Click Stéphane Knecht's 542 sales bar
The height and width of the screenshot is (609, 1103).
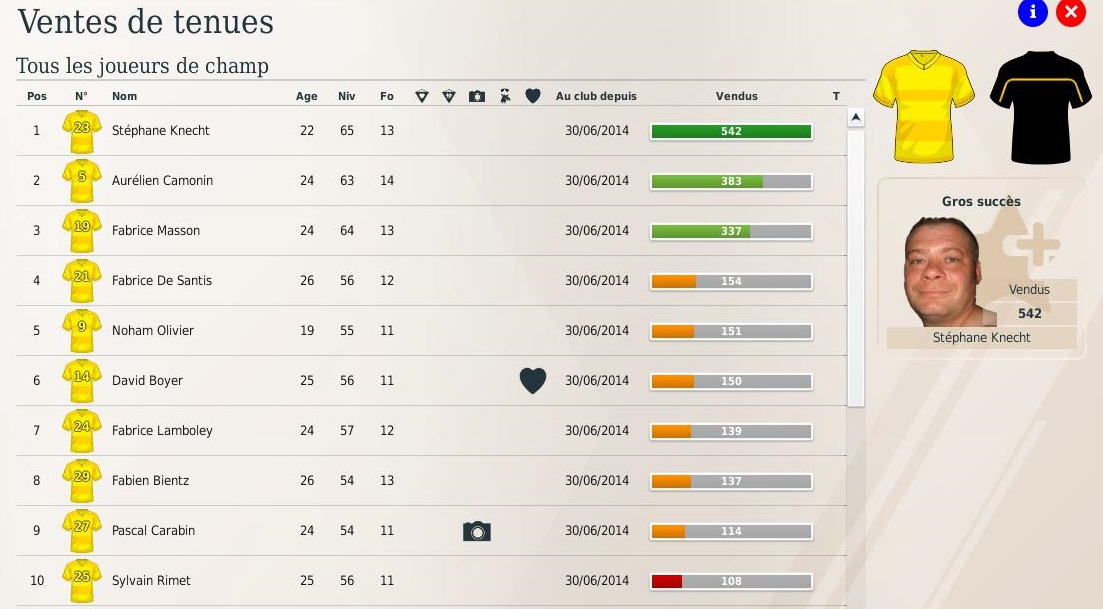pos(732,132)
